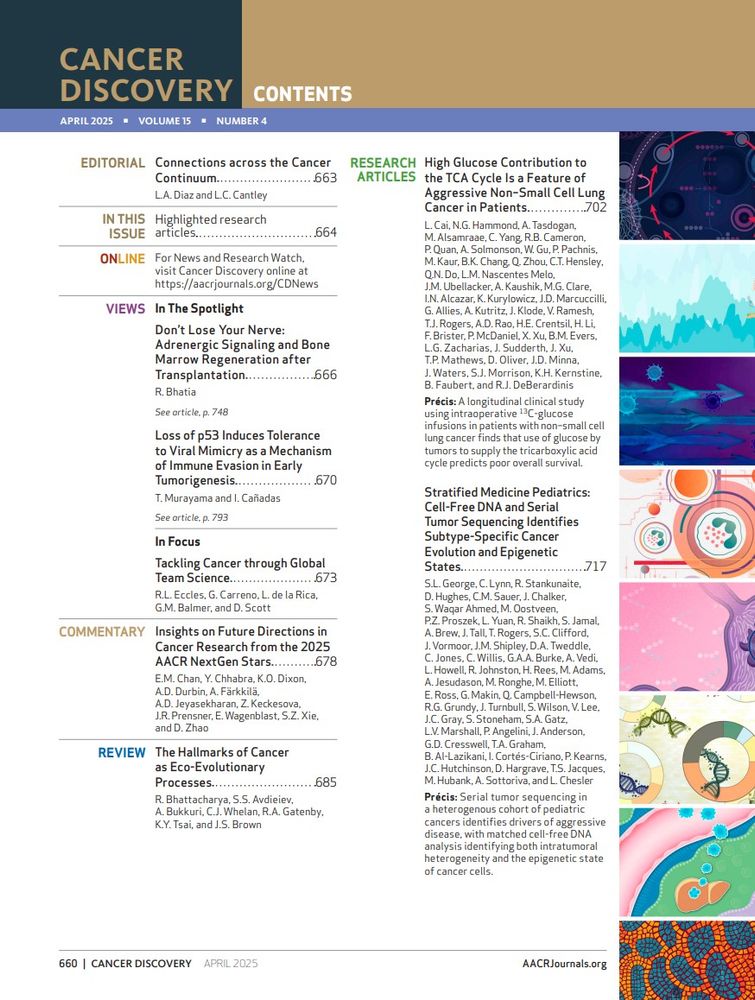
Task: Click page number 702
Action: pos(596,207)
